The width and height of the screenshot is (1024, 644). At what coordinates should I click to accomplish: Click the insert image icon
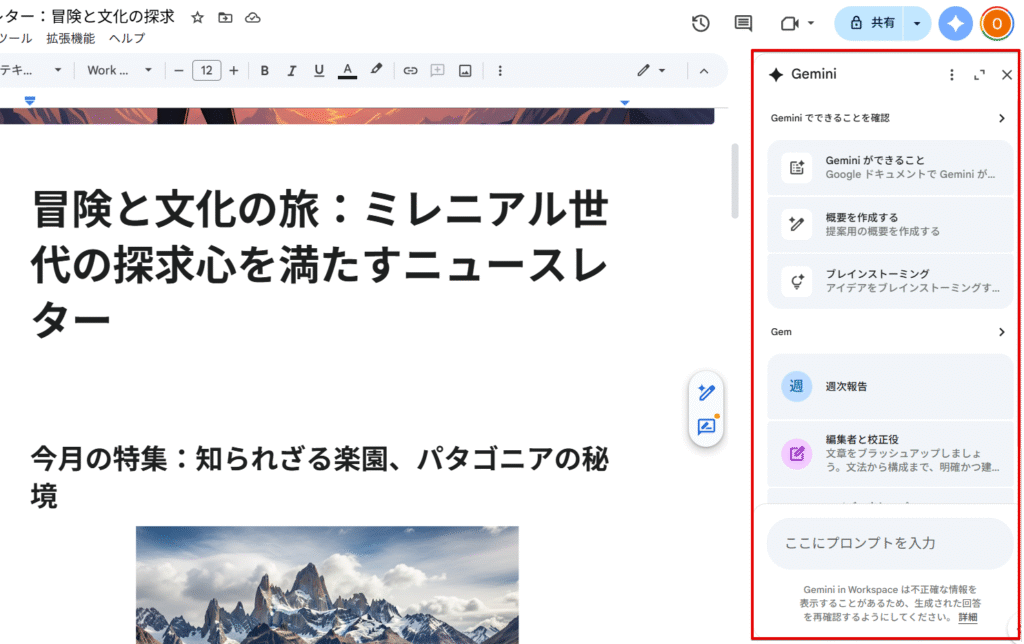pyautogui.click(x=465, y=71)
